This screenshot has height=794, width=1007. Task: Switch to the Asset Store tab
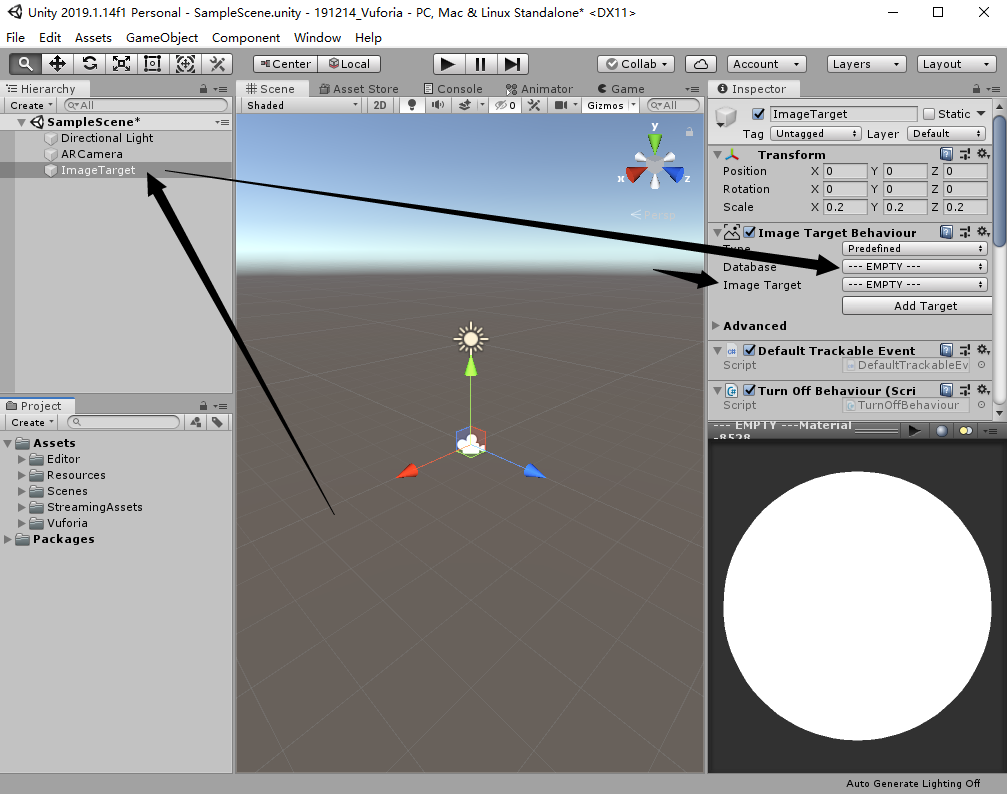[359, 89]
